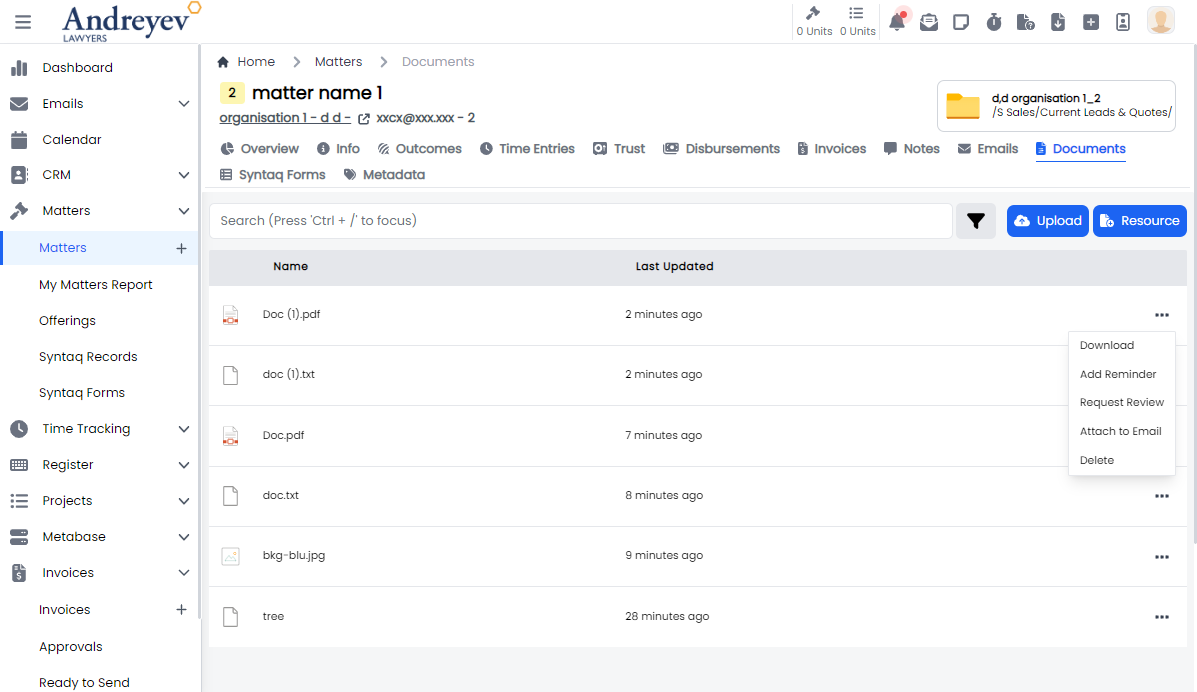Click the open envelope mail icon
Image resolution: width=1197 pixels, height=692 pixels.
[x=929, y=22]
